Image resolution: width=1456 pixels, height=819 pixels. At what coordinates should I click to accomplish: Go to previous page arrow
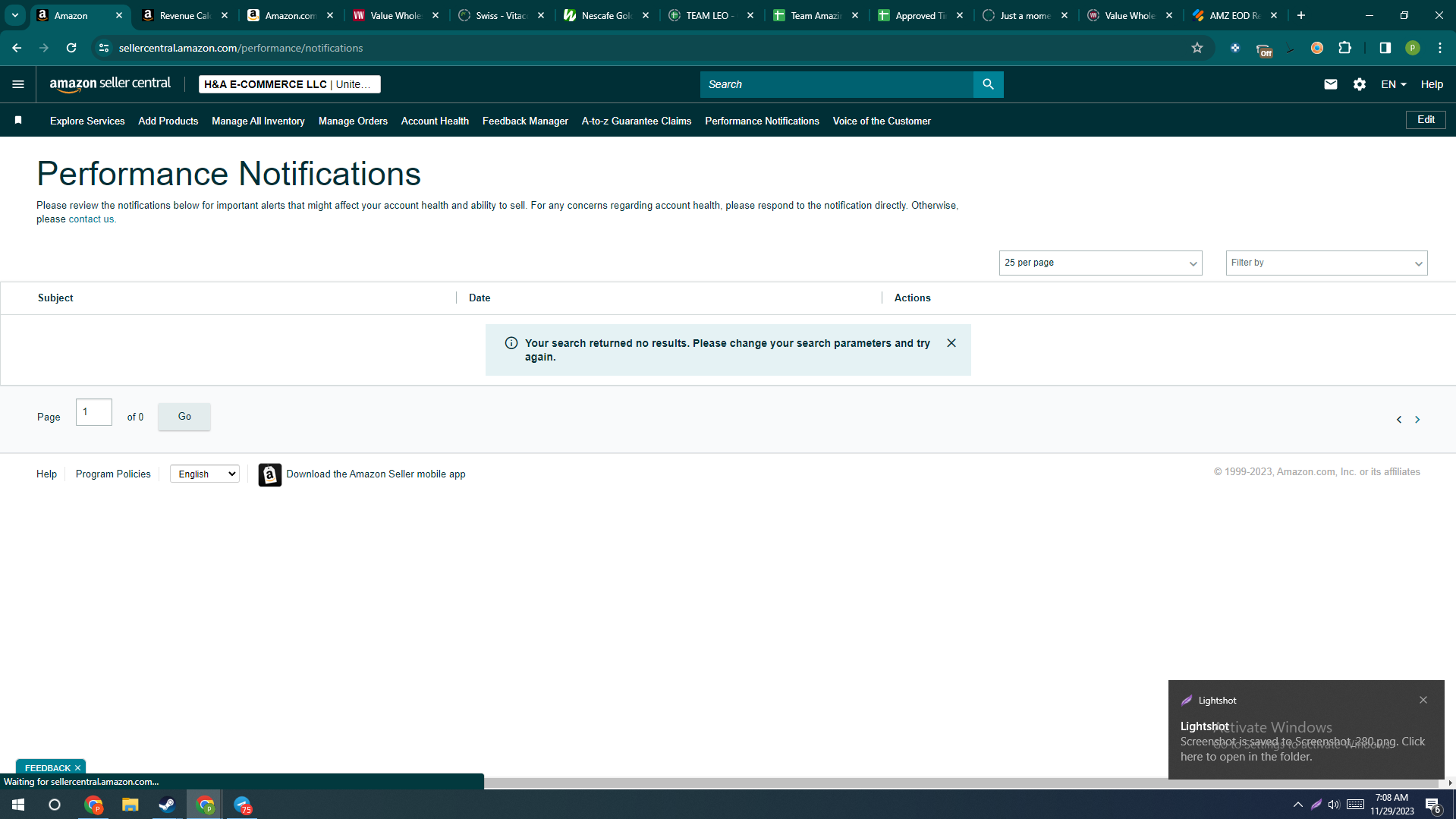pyautogui.click(x=1398, y=420)
